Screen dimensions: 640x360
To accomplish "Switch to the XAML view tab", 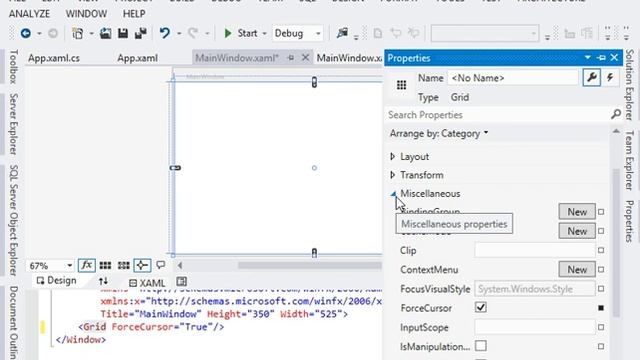I will [x=147, y=283].
